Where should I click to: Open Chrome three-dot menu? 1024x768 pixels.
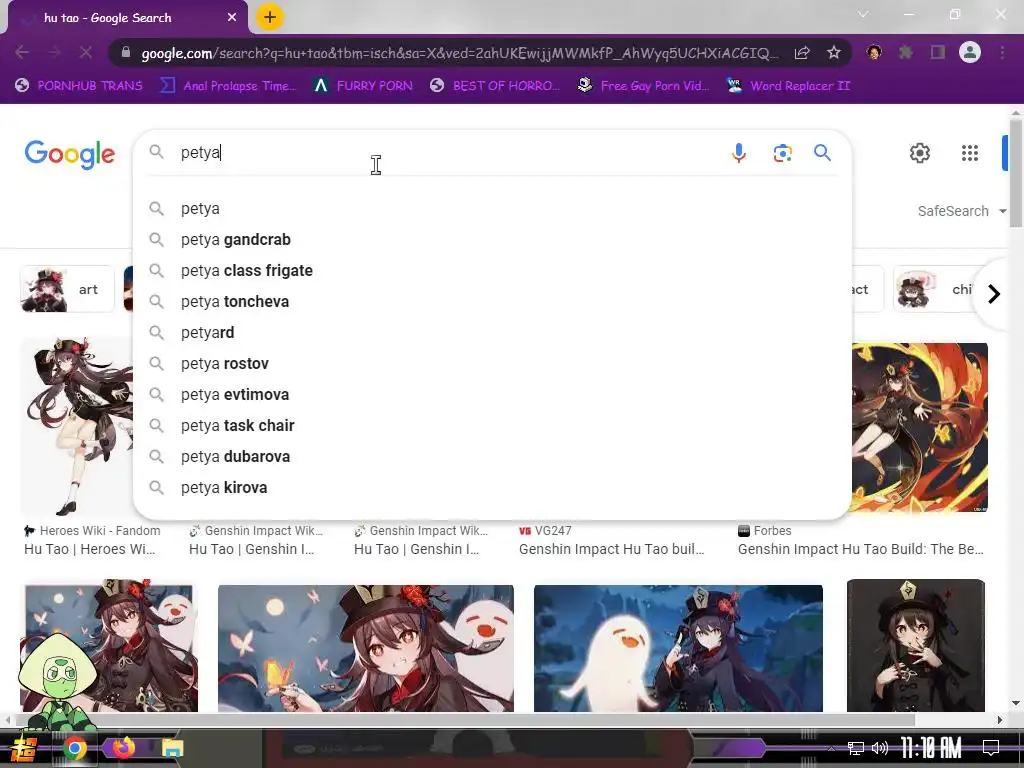(x=1002, y=52)
